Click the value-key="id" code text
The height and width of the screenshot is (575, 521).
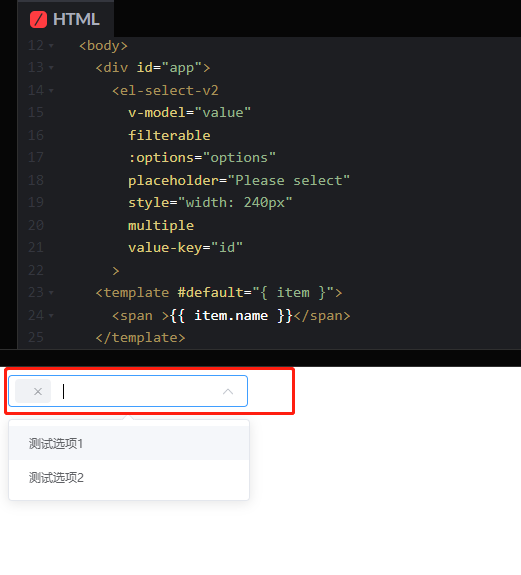click(185, 248)
